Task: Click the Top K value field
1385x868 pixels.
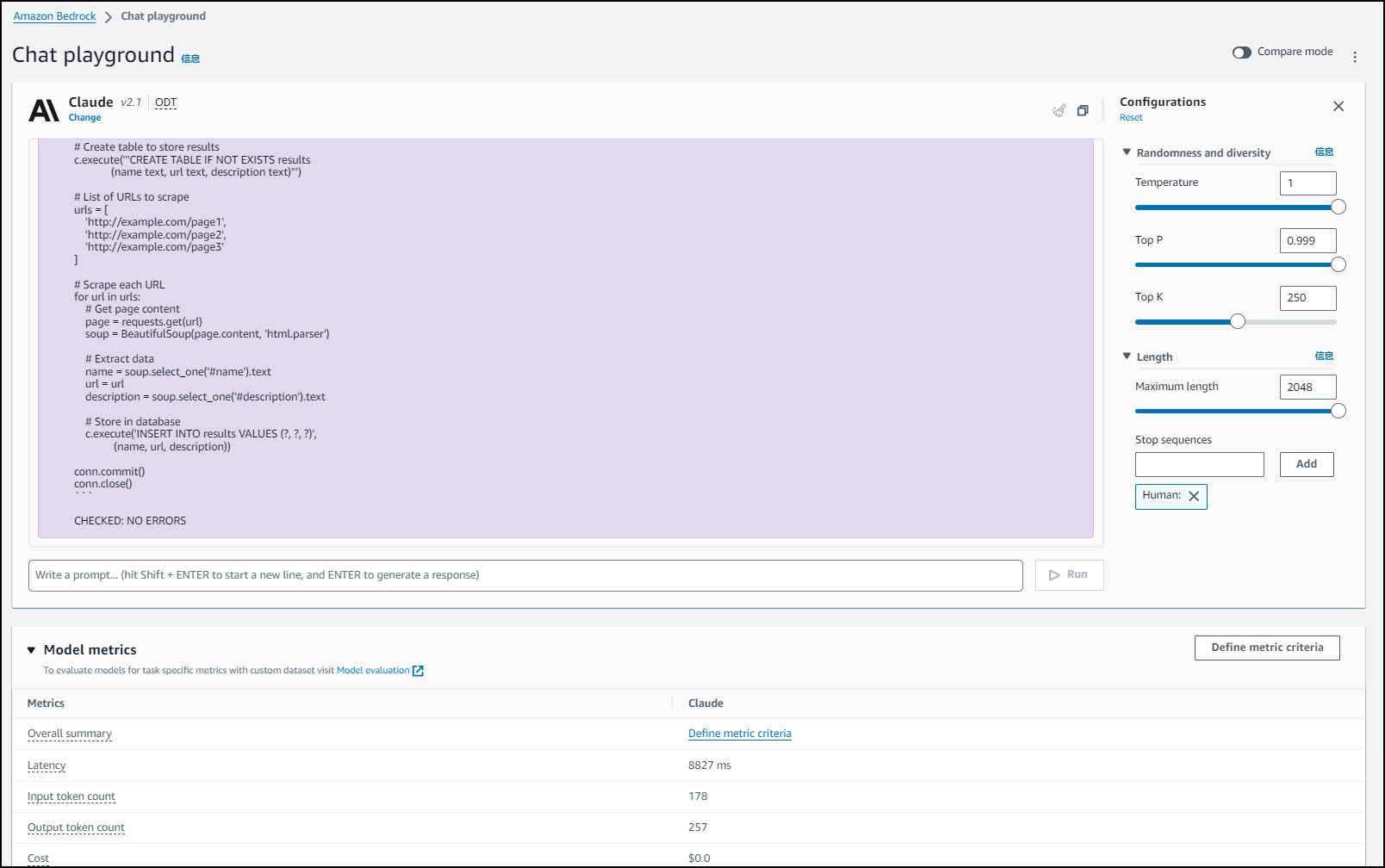Action: [1307, 298]
